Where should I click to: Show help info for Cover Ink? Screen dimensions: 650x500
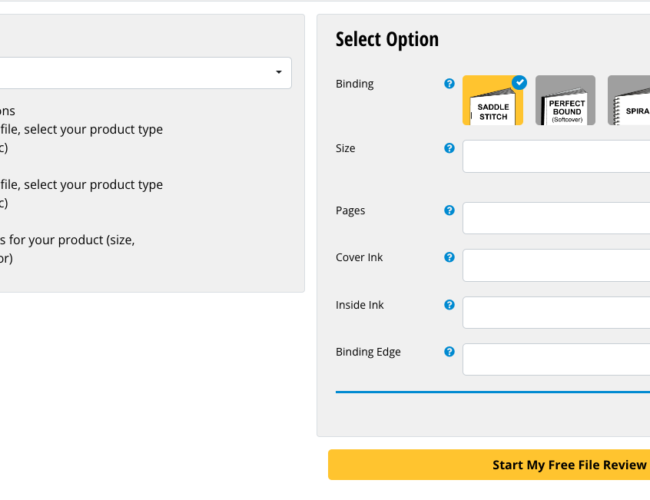(x=449, y=258)
